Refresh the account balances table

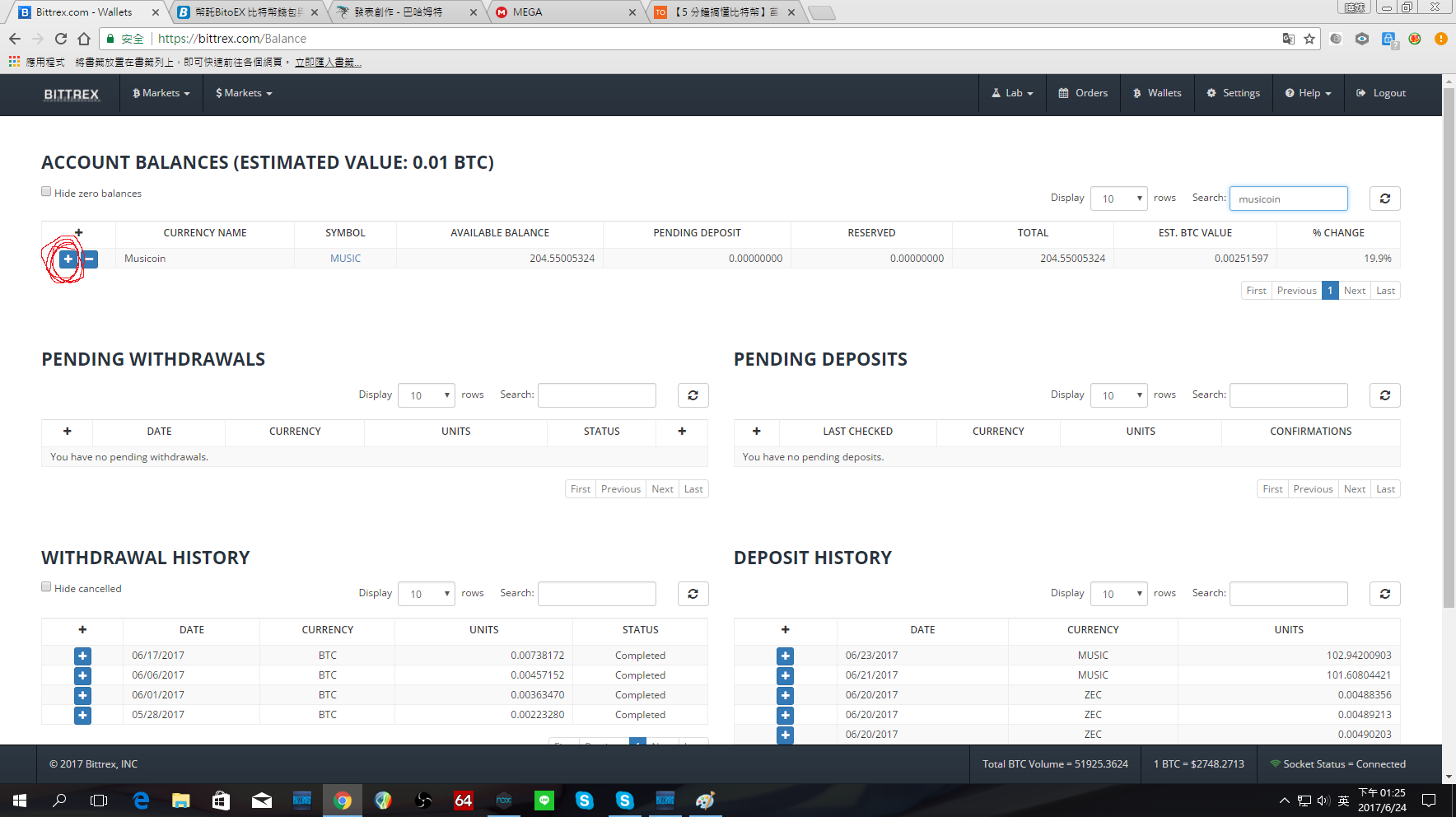click(1384, 198)
